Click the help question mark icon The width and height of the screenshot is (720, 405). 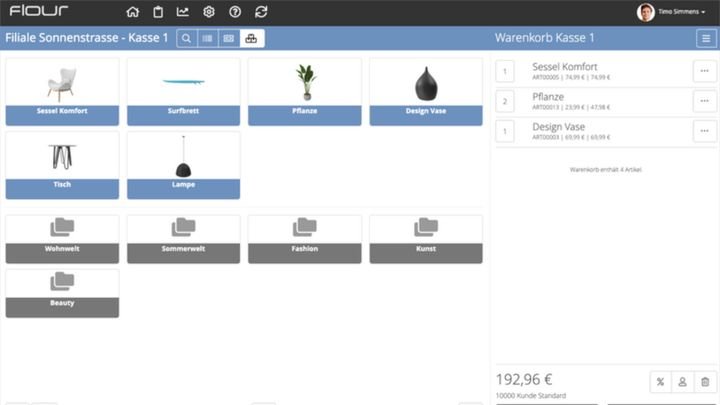click(x=235, y=12)
